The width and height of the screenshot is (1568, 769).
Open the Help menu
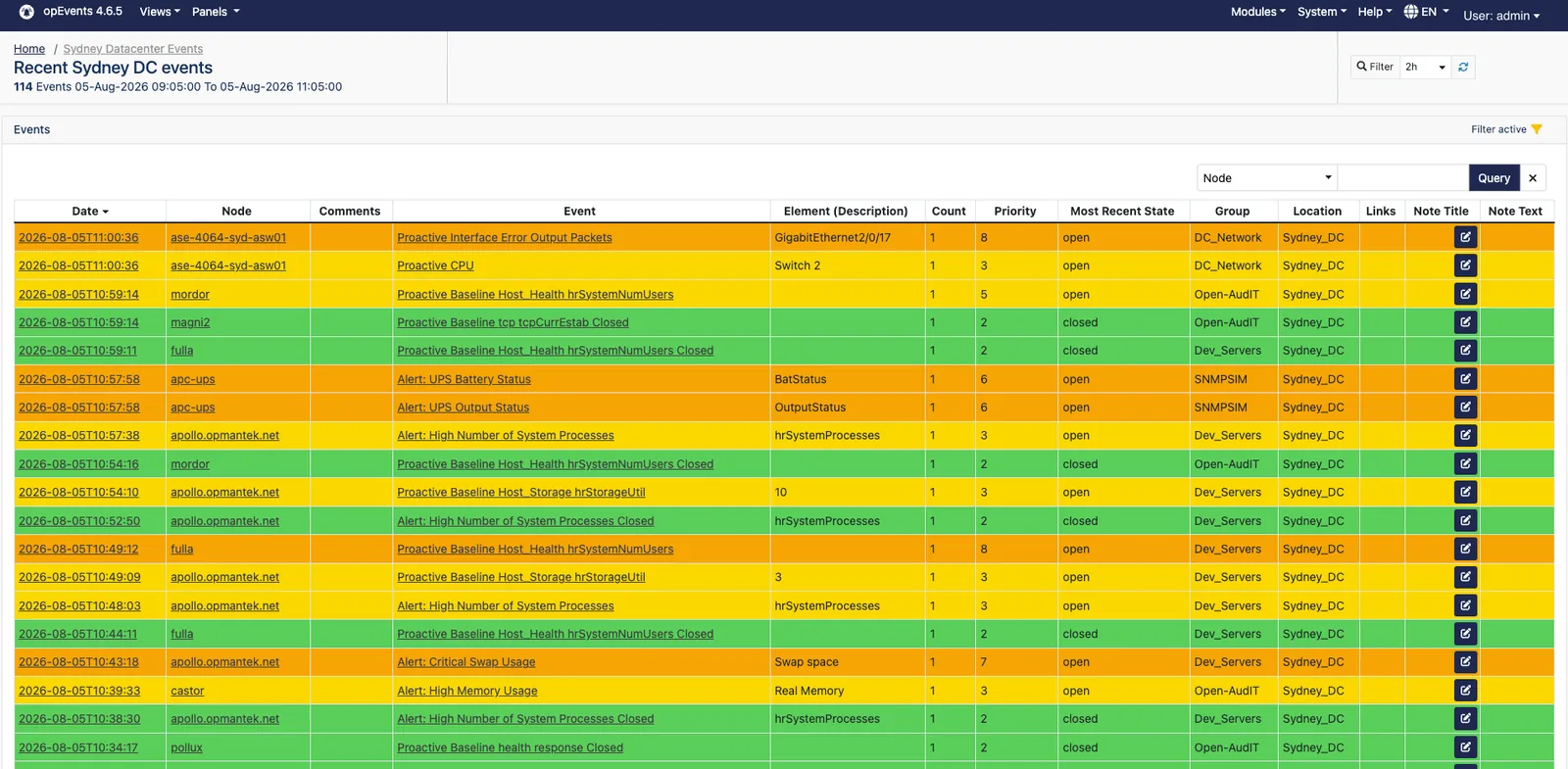pyautogui.click(x=1375, y=12)
